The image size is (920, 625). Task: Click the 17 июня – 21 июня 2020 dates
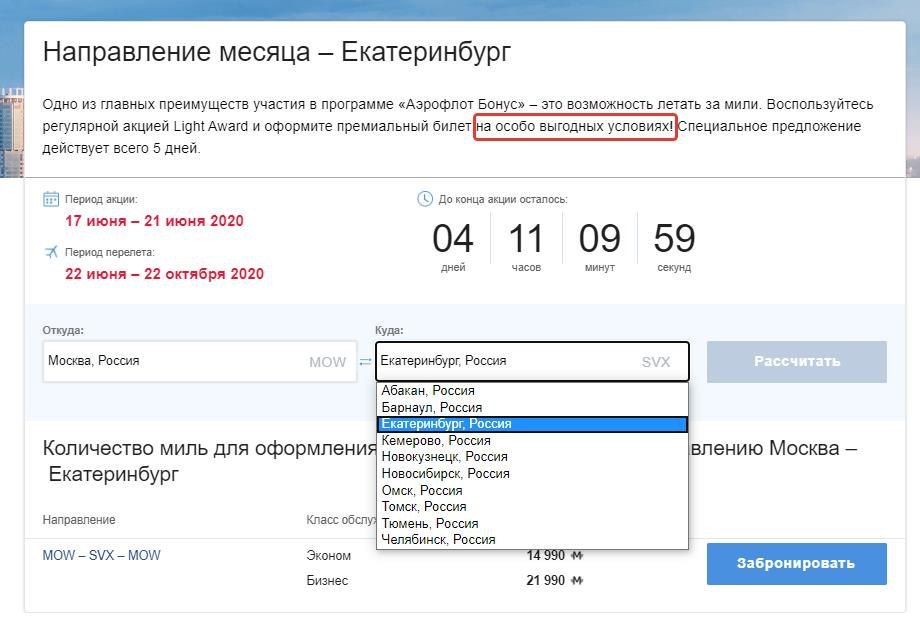click(154, 221)
